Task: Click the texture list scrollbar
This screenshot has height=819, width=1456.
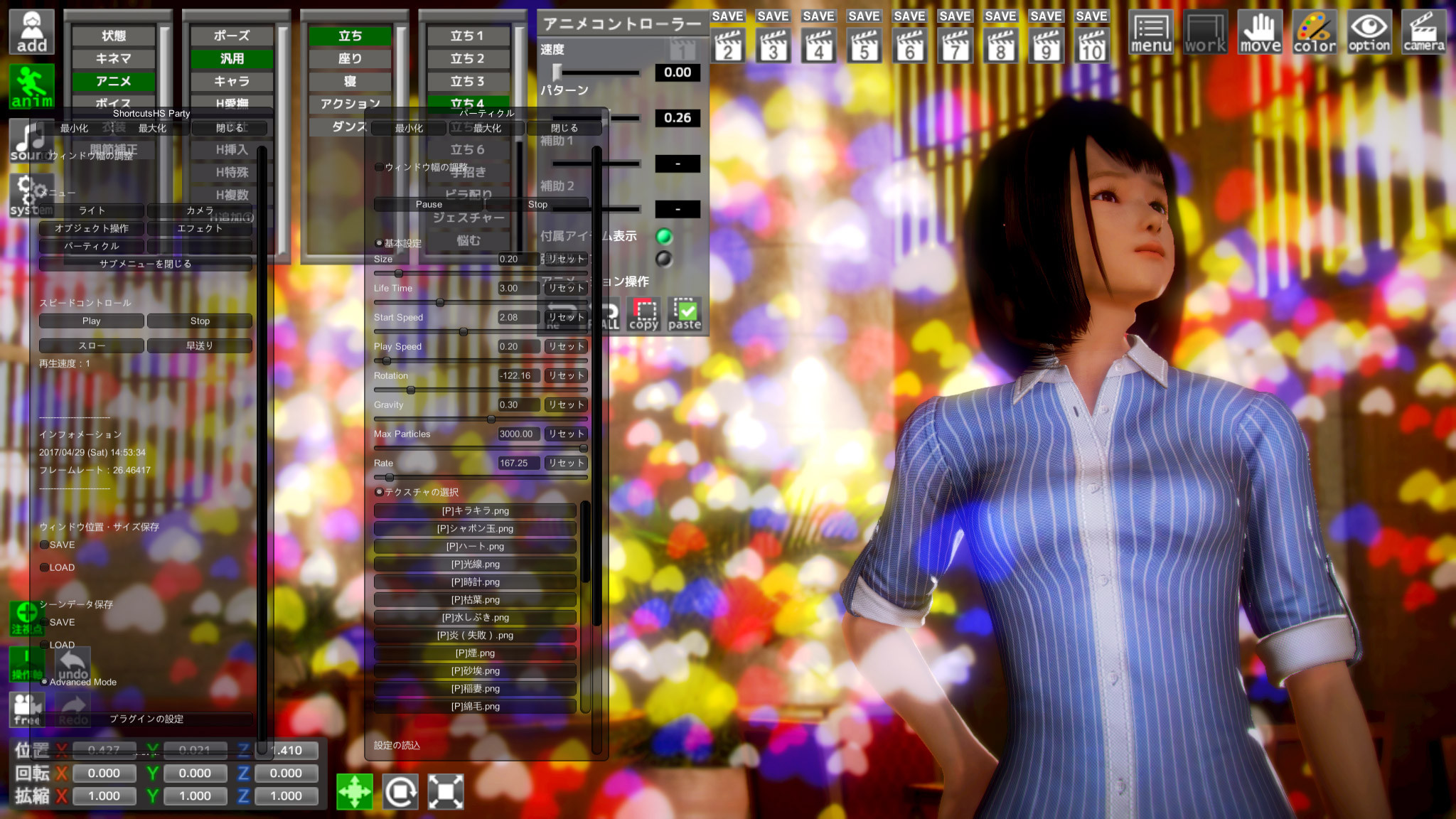Action: [585, 606]
